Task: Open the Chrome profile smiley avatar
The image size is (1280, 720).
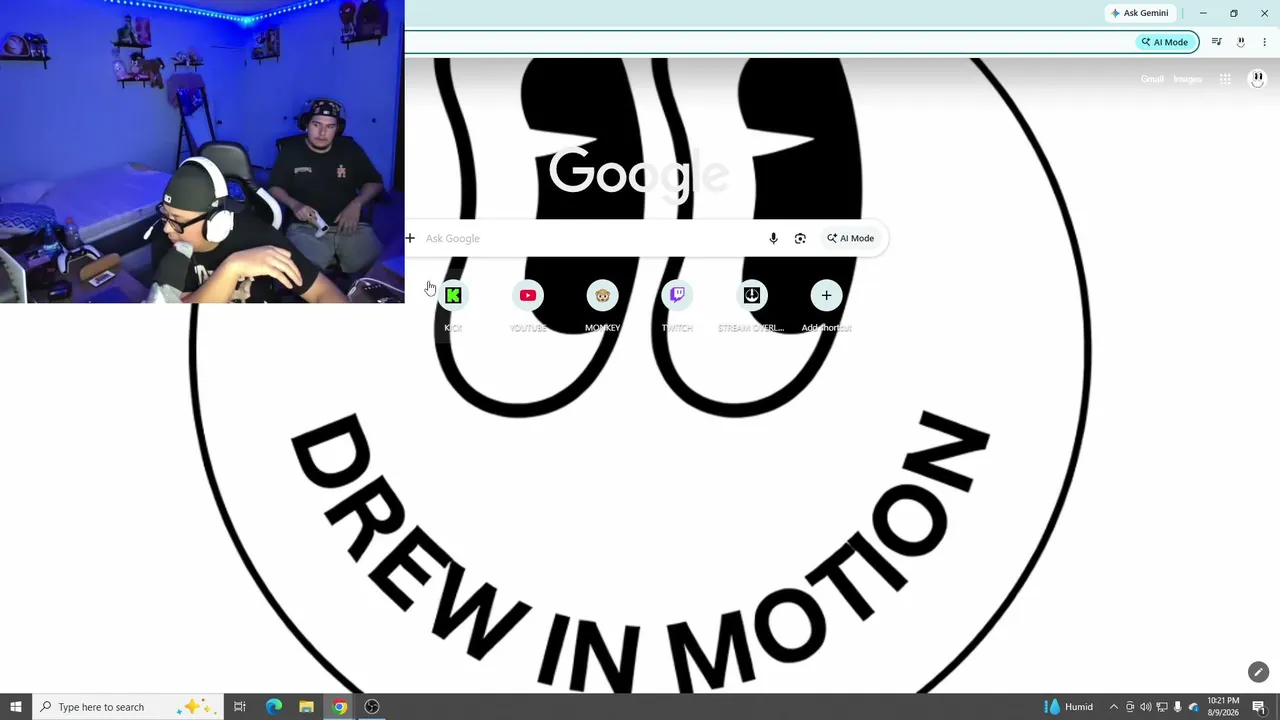Action: 1241,42
